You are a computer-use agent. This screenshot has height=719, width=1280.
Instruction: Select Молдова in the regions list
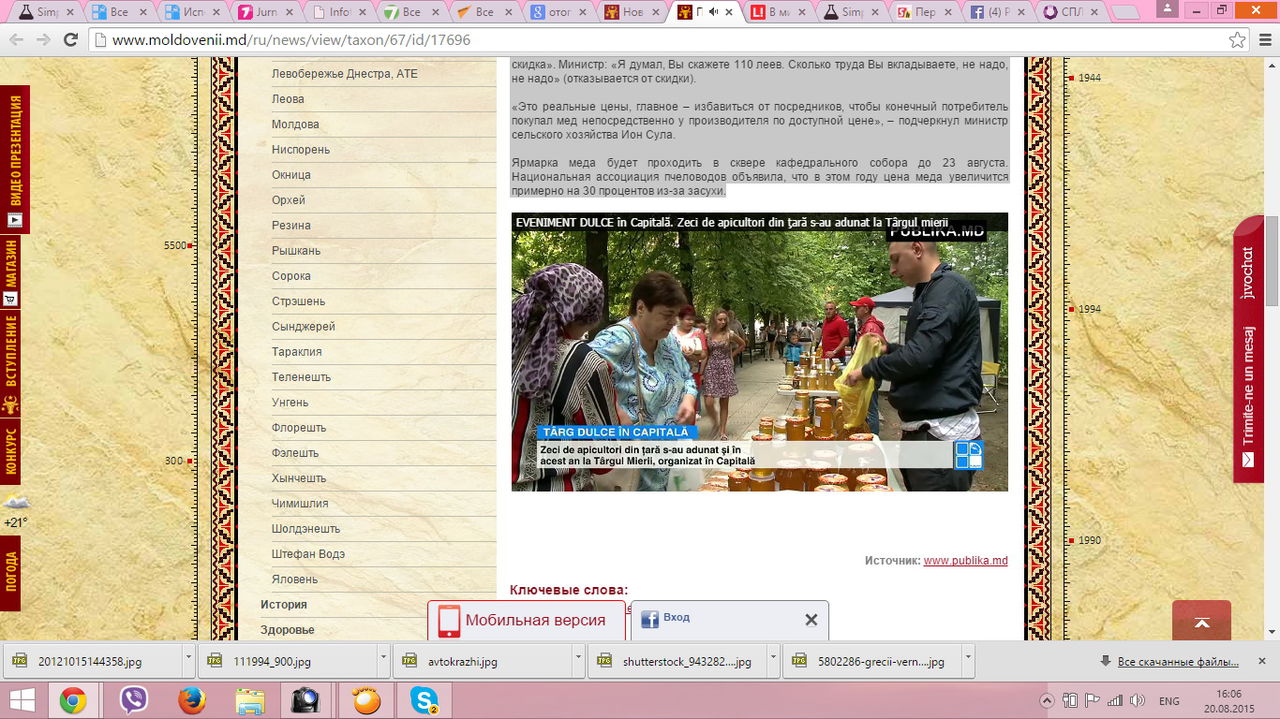295,124
